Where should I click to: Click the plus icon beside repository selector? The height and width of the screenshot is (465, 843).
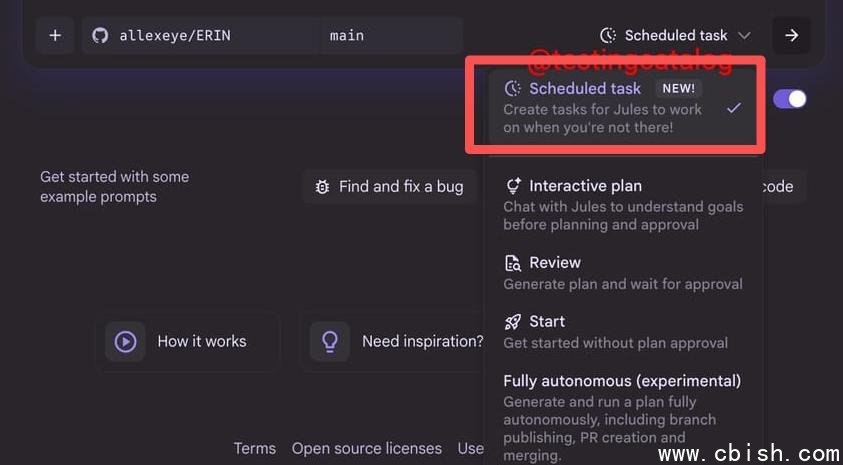pos(55,35)
